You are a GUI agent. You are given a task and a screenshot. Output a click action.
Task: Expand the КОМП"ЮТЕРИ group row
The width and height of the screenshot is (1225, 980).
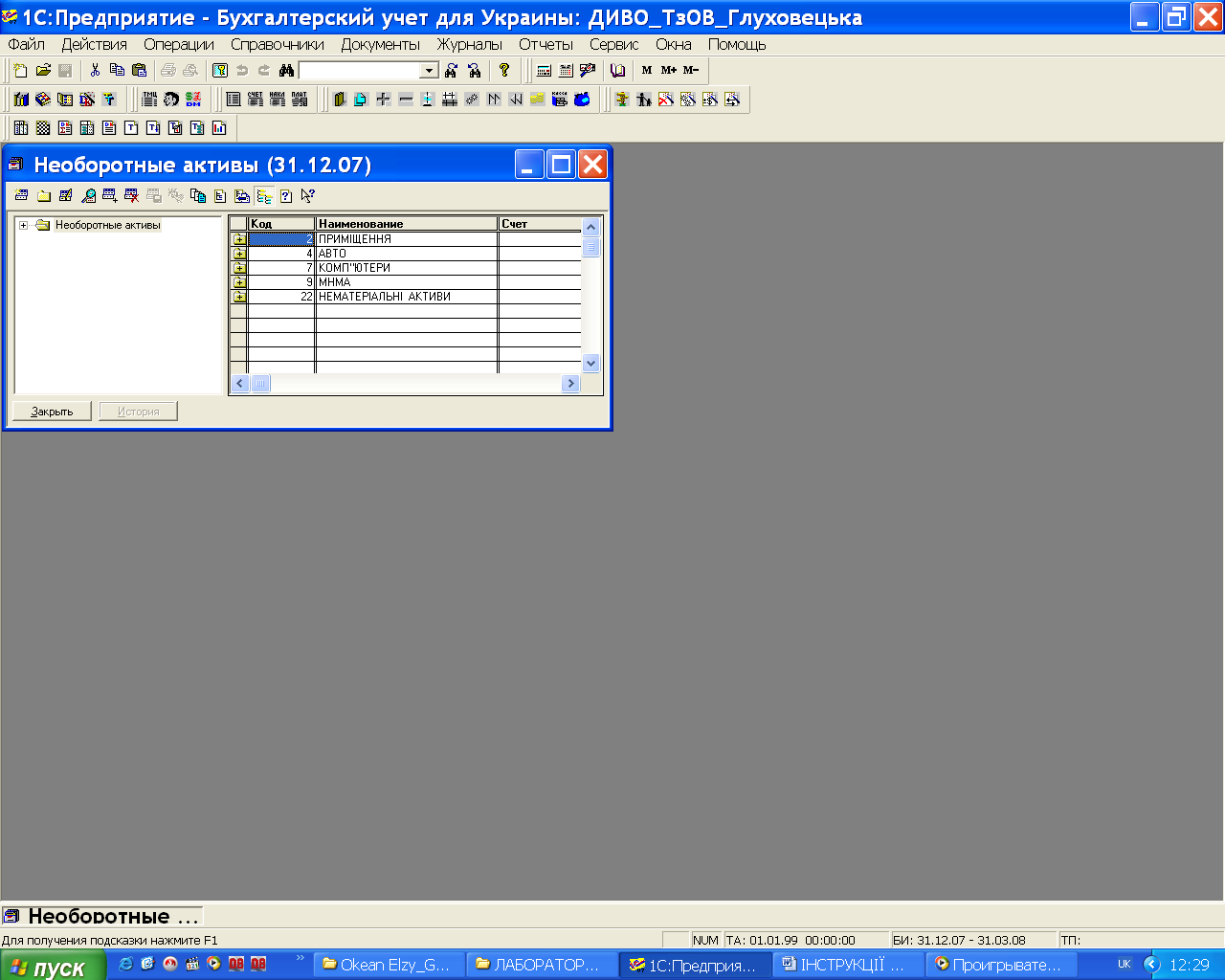(239, 268)
